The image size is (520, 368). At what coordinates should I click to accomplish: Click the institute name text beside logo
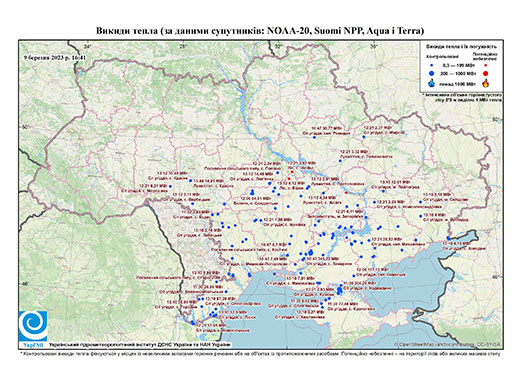(x=140, y=344)
